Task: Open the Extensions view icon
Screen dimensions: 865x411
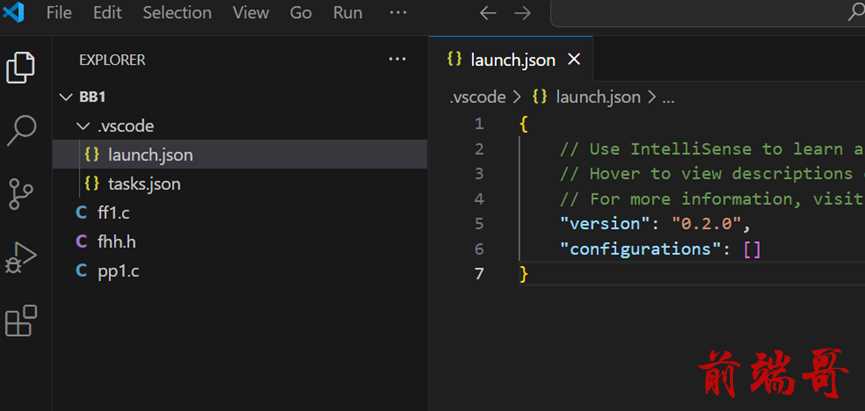Action: [21, 321]
